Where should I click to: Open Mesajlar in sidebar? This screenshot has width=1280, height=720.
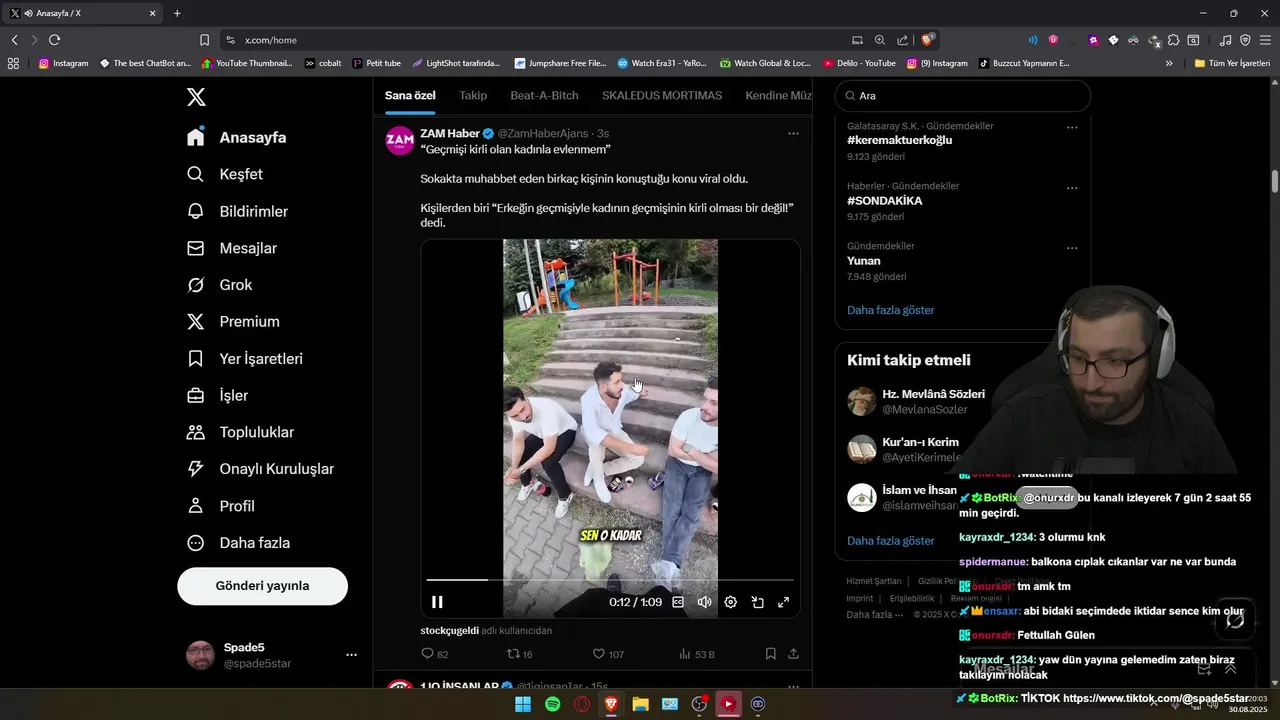[232, 248]
